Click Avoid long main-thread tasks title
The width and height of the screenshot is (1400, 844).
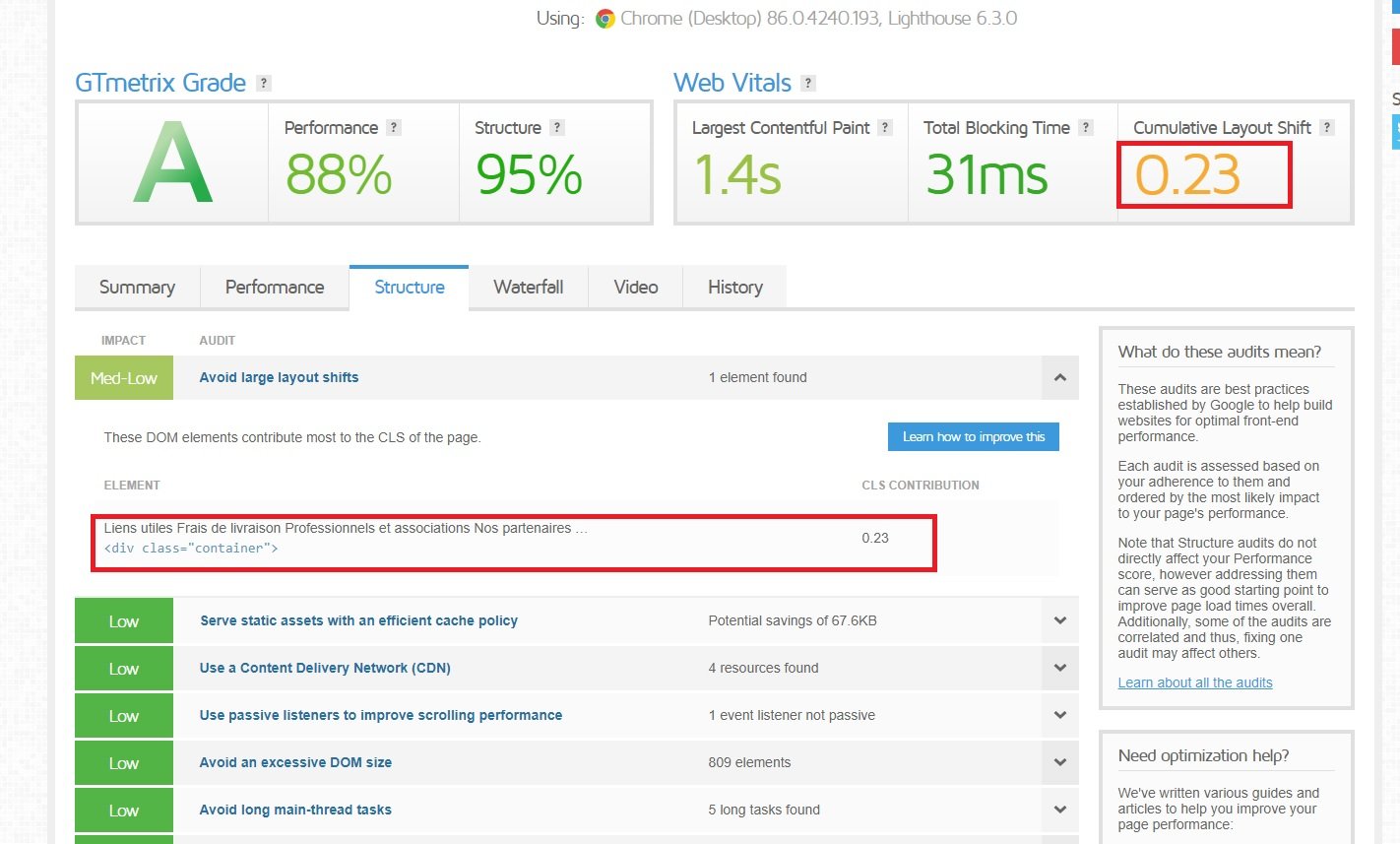click(x=295, y=810)
